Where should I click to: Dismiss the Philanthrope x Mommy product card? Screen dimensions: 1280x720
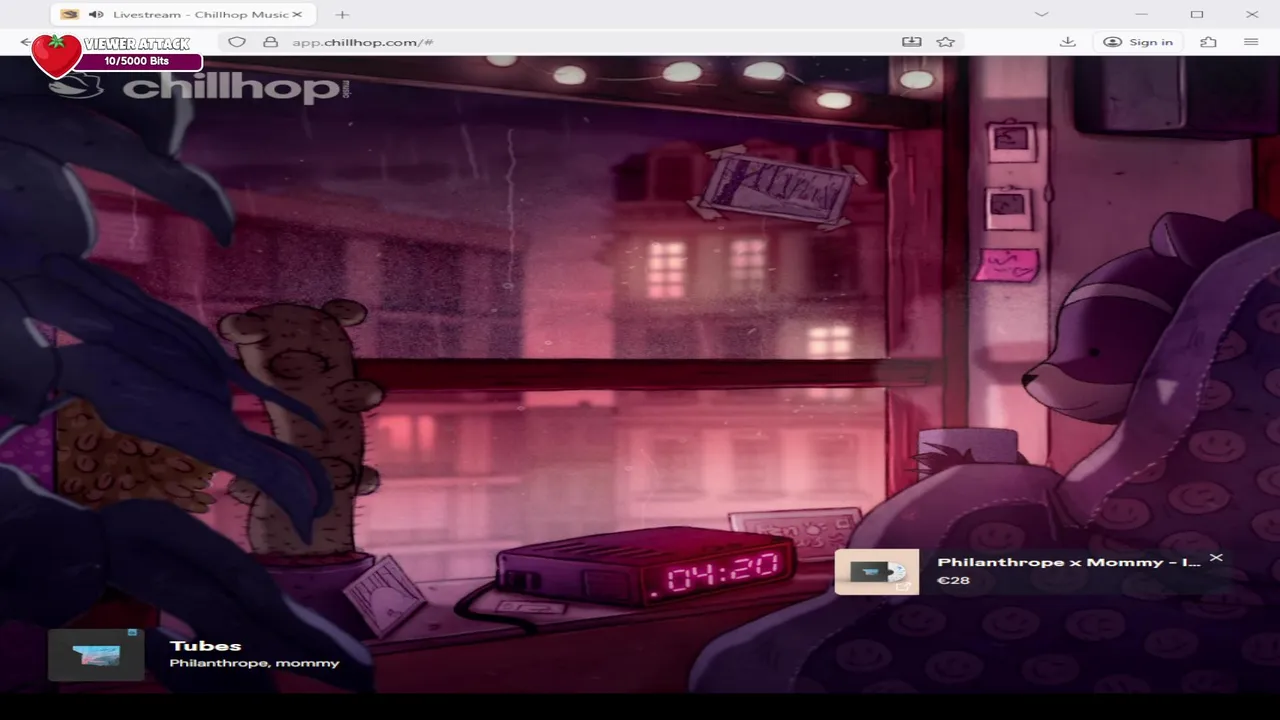coord(1216,557)
